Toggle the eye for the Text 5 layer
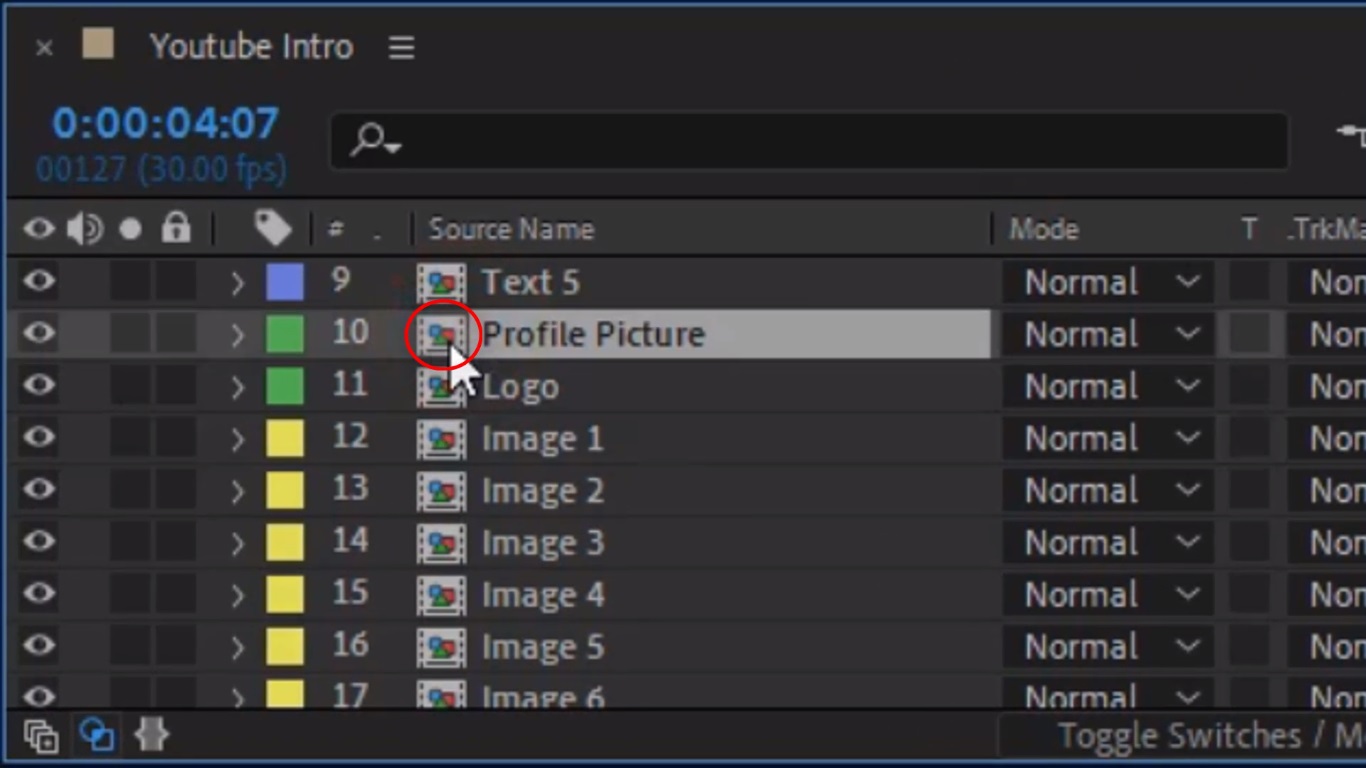This screenshot has width=1366, height=768. coord(39,282)
